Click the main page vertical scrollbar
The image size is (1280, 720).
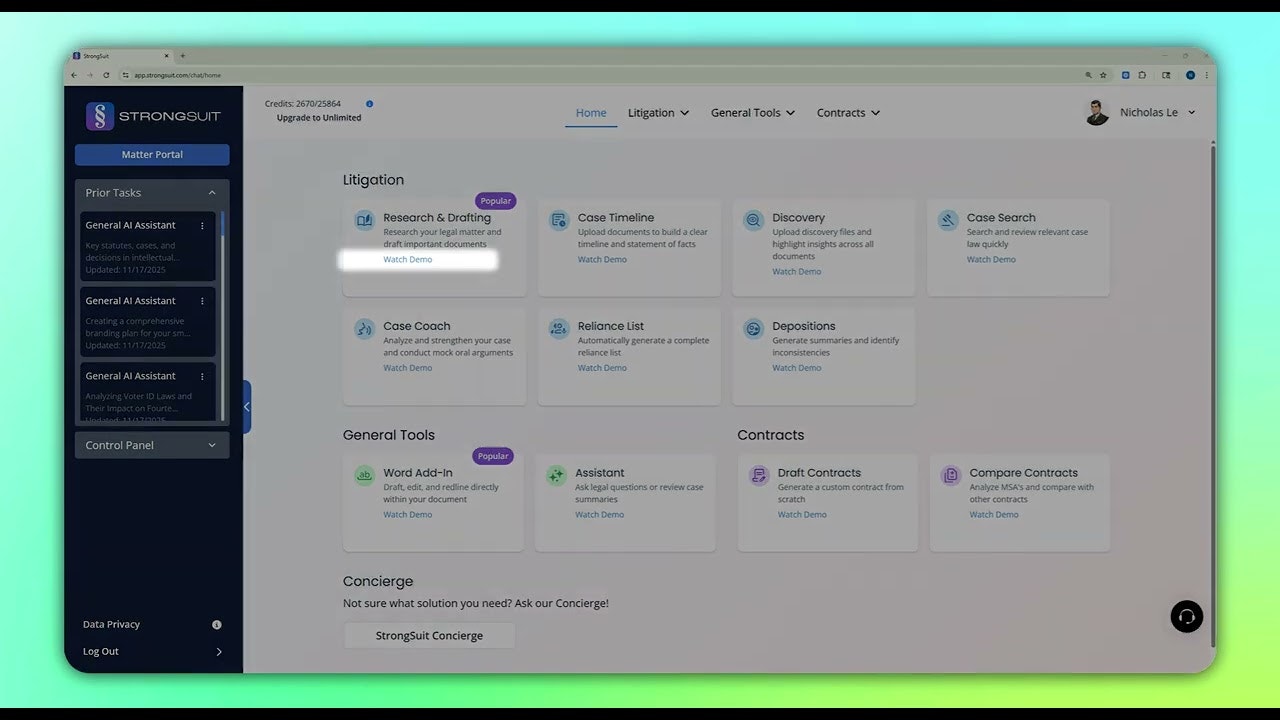1213,395
